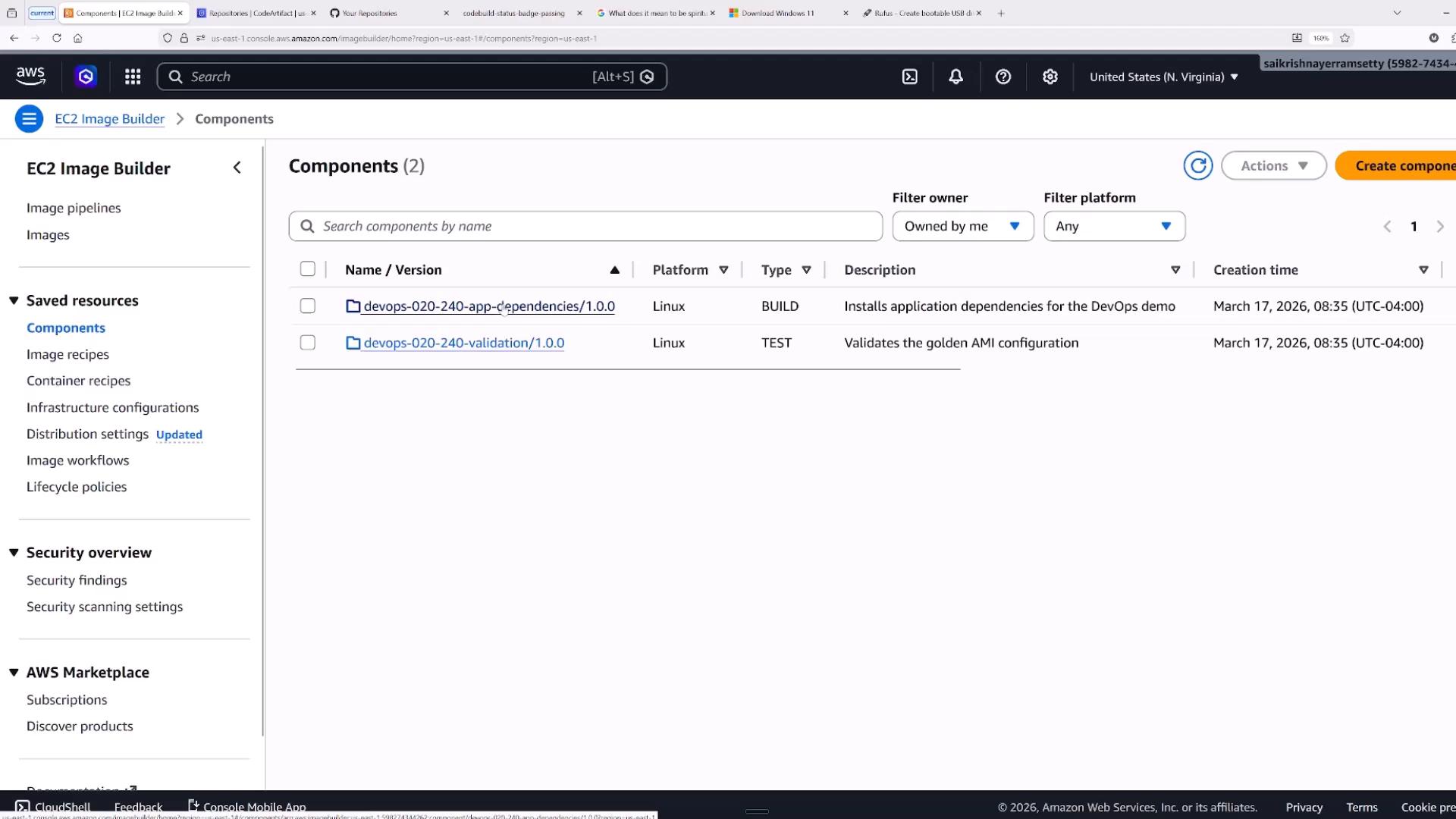1456x819 pixels.
Task: Open the notifications bell
Action: tap(955, 77)
